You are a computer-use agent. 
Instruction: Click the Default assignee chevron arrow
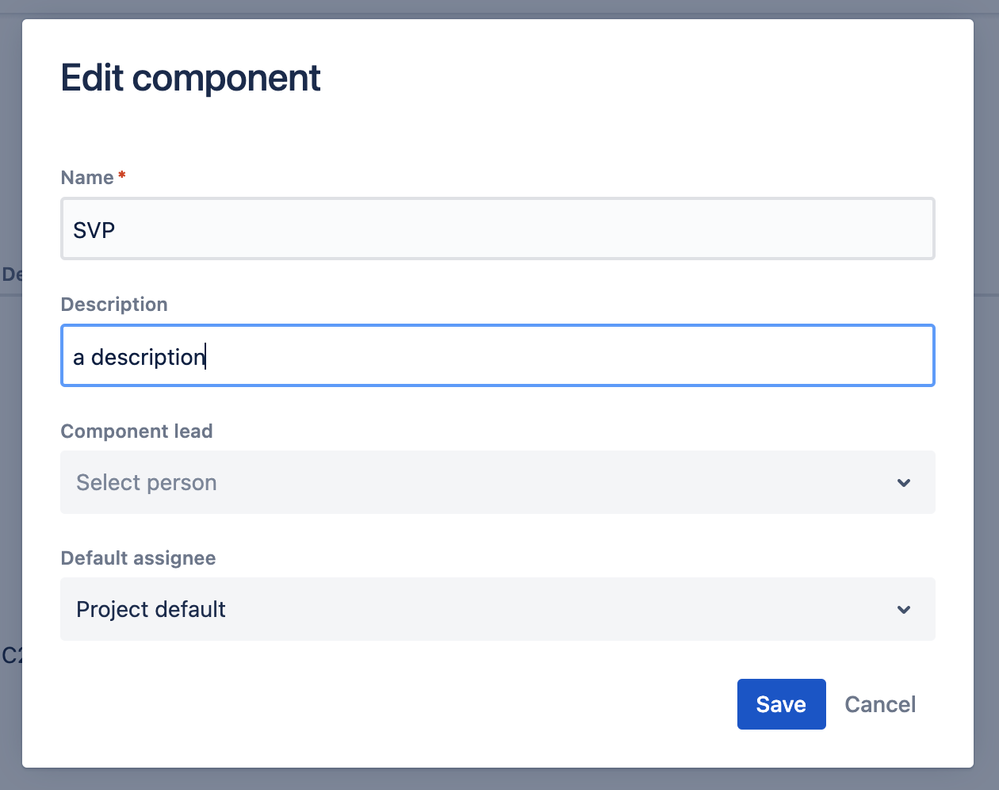[x=903, y=610]
